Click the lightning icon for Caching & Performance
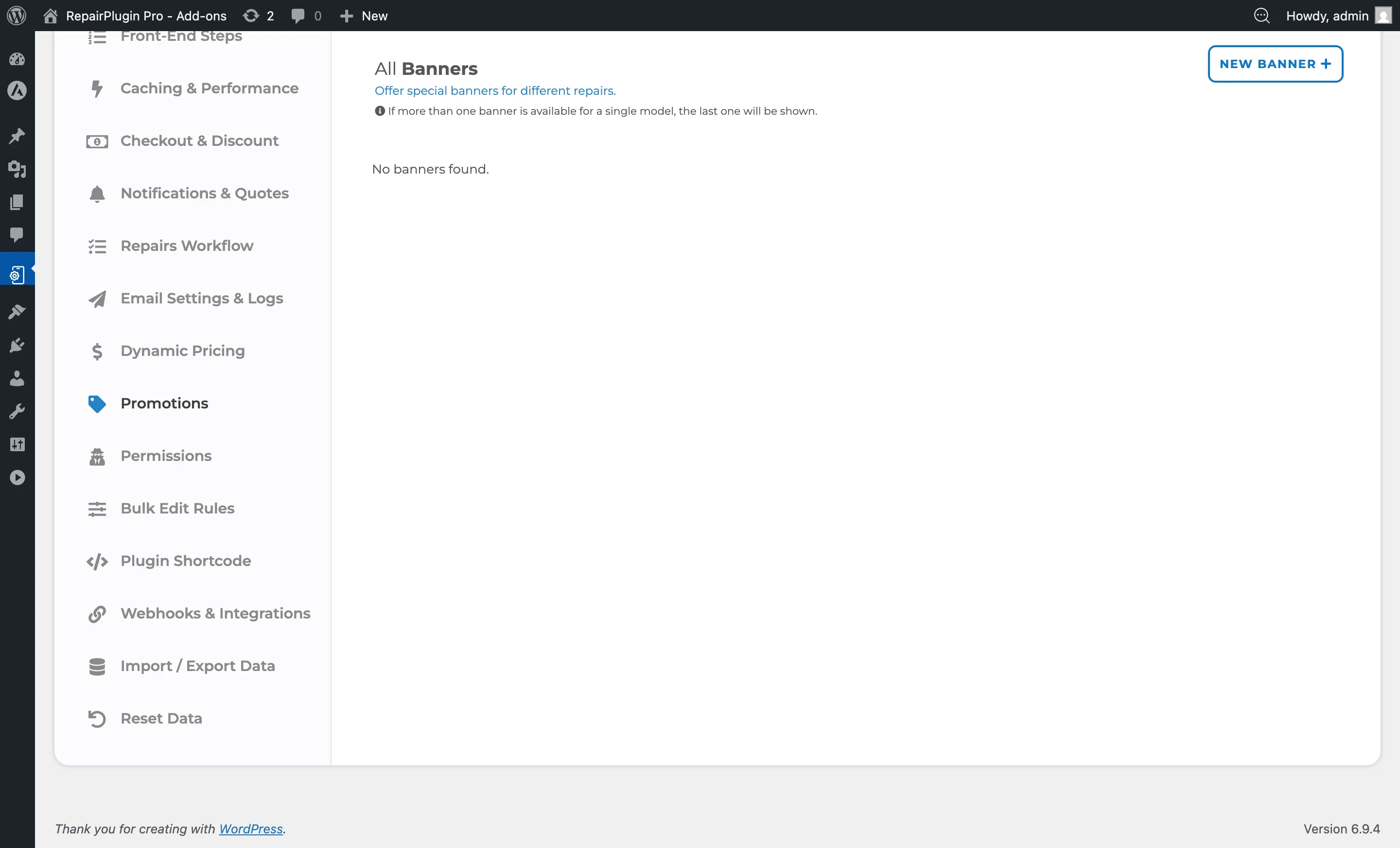Viewport: 1400px width, 848px height. click(x=97, y=88)
